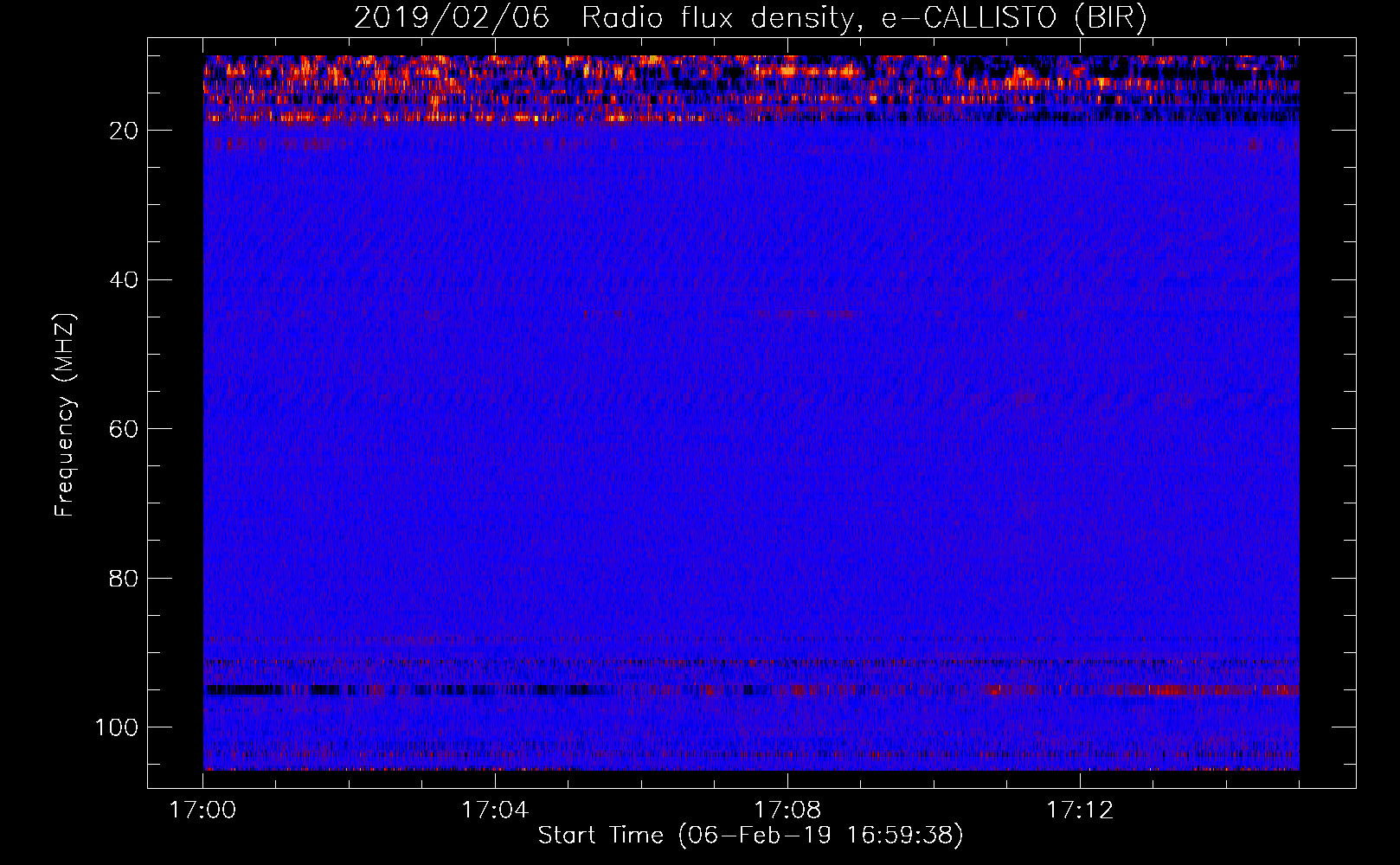Click the '17:08' time tick label

tap(787, 811)
